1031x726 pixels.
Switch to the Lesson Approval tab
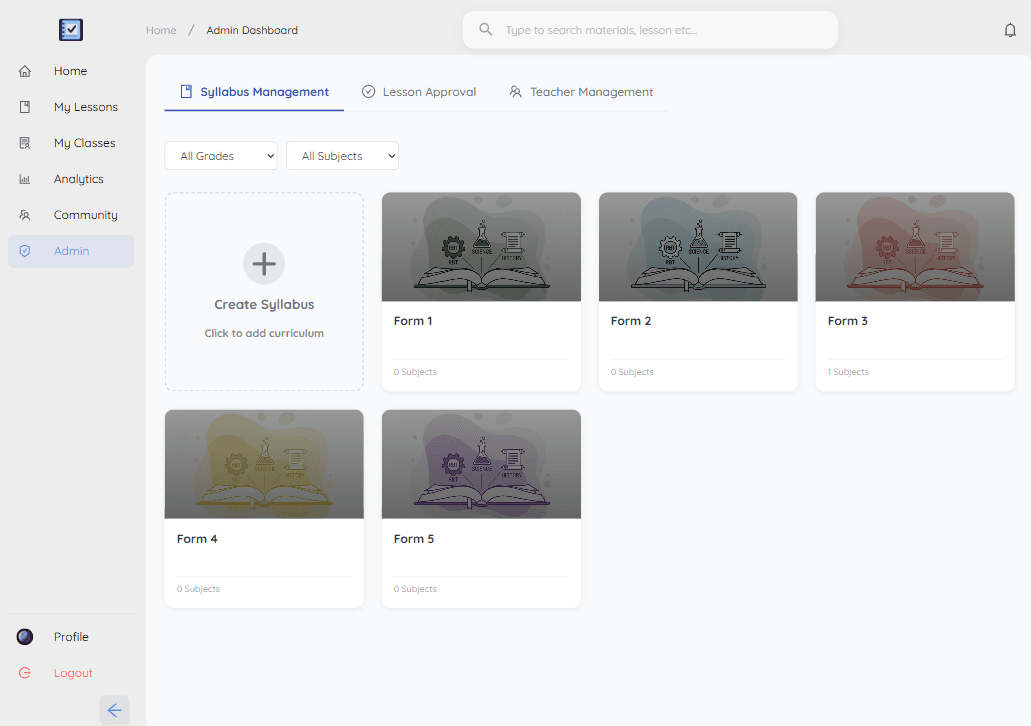419,92
